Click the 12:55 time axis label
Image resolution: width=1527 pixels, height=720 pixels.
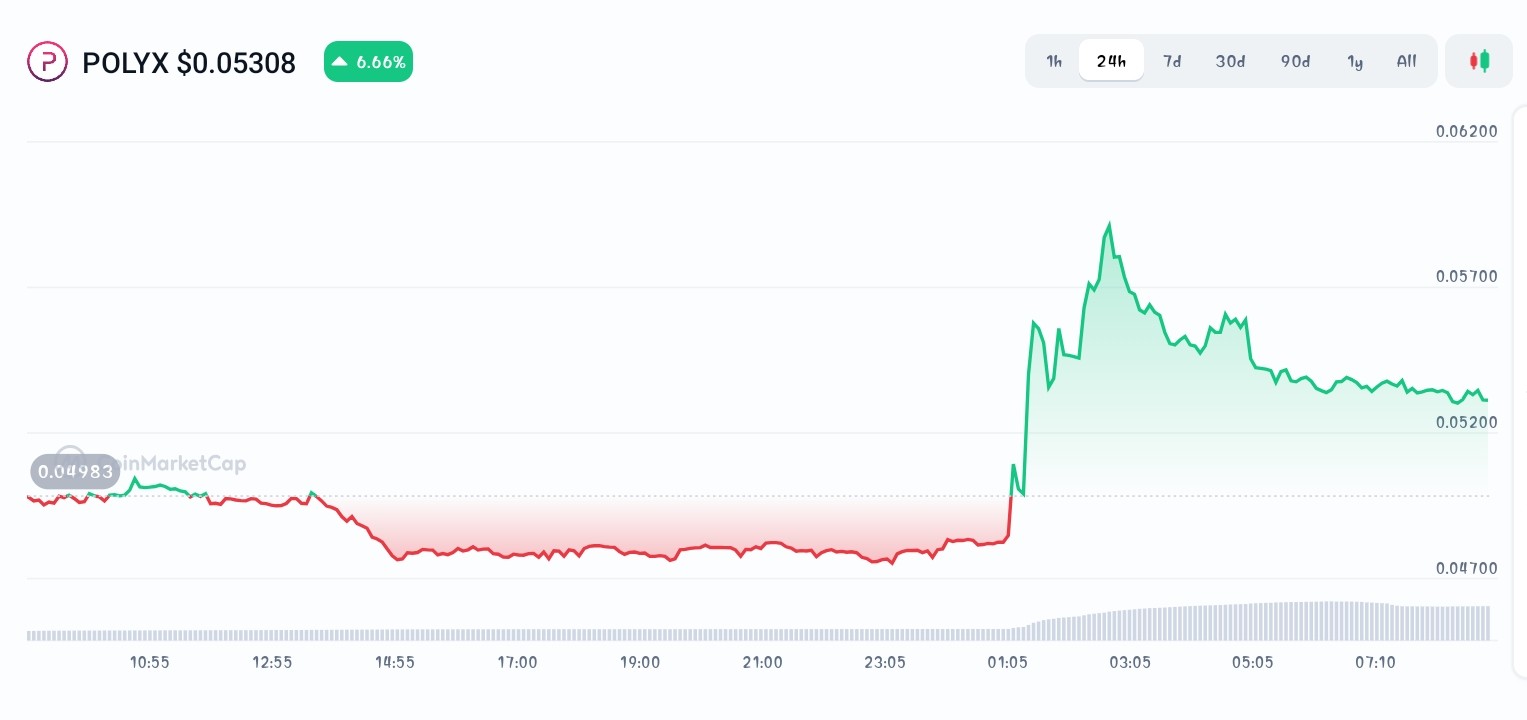(x=272, y=662)
